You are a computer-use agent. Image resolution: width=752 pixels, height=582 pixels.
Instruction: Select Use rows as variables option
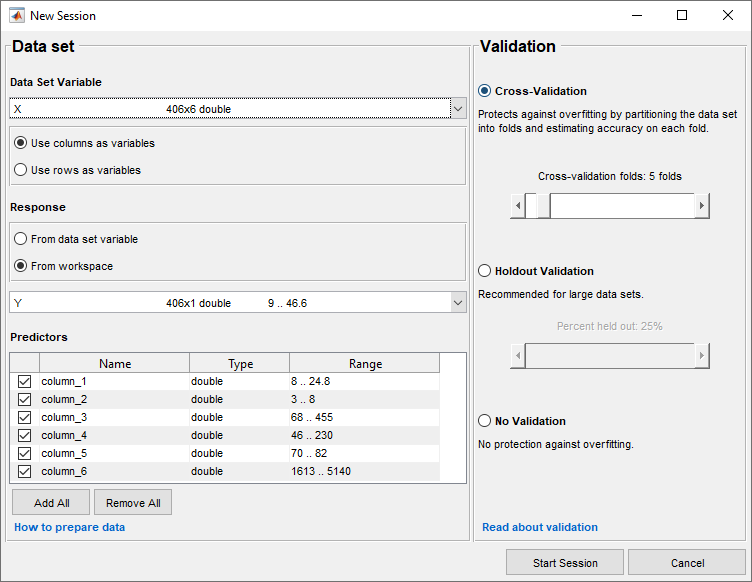[x=21, y=170]
